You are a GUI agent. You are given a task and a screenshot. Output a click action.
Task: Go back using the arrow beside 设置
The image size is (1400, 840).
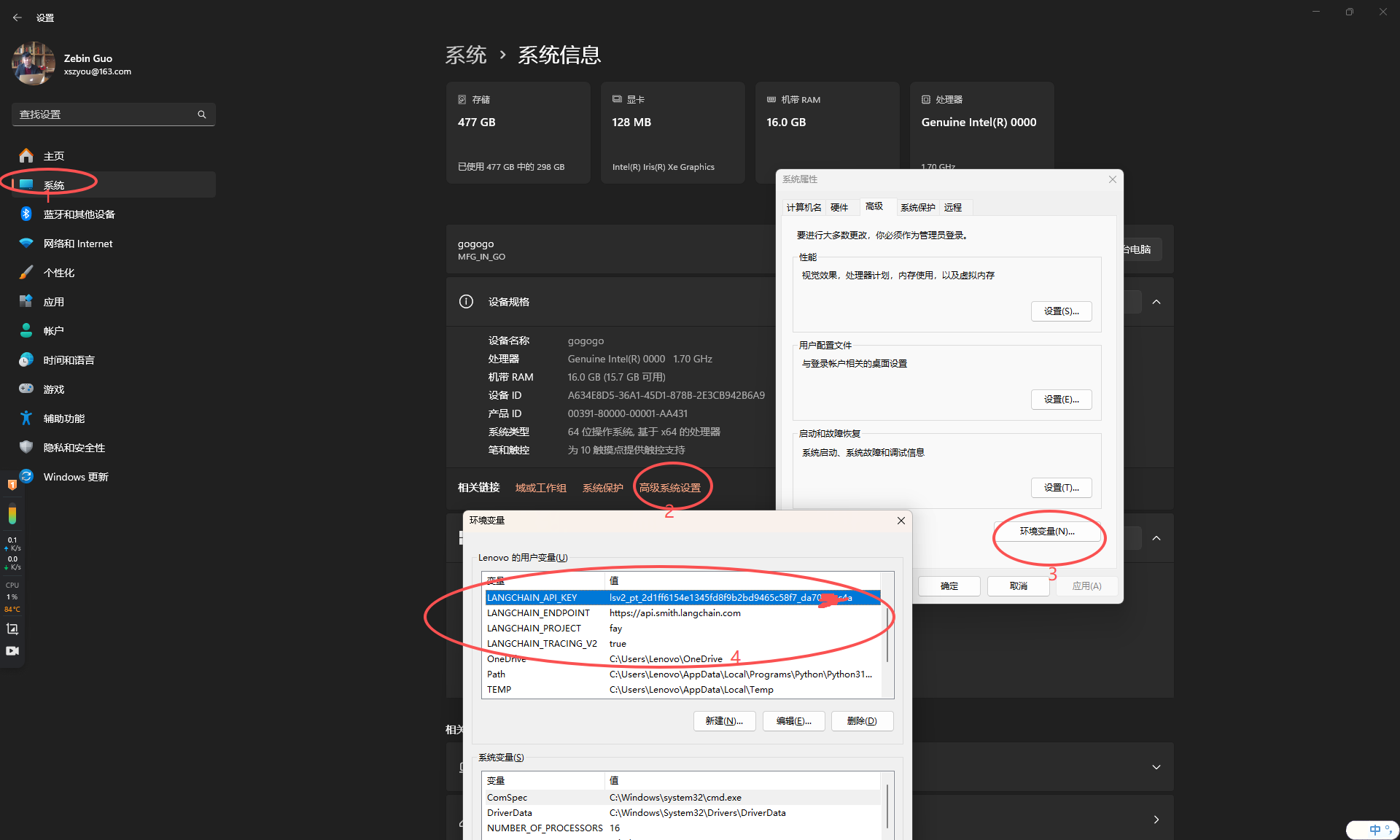click(x=17, y=17)
